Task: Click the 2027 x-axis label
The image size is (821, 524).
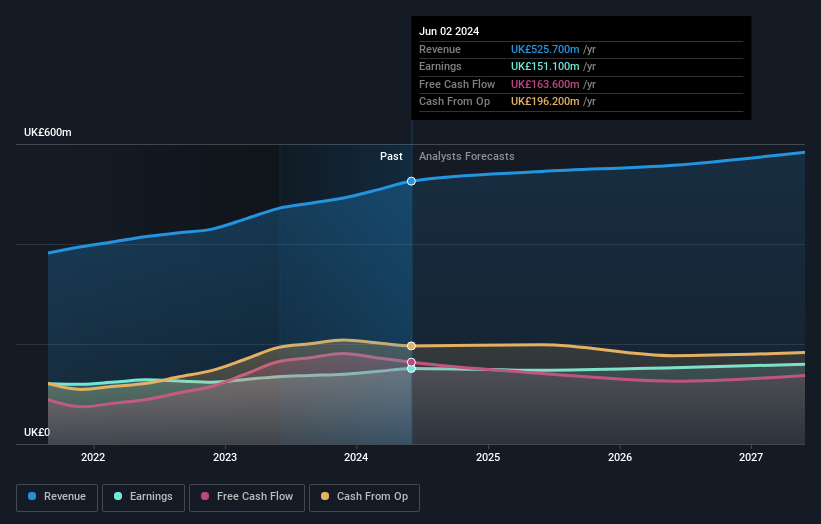Action: tap(751, 458)
